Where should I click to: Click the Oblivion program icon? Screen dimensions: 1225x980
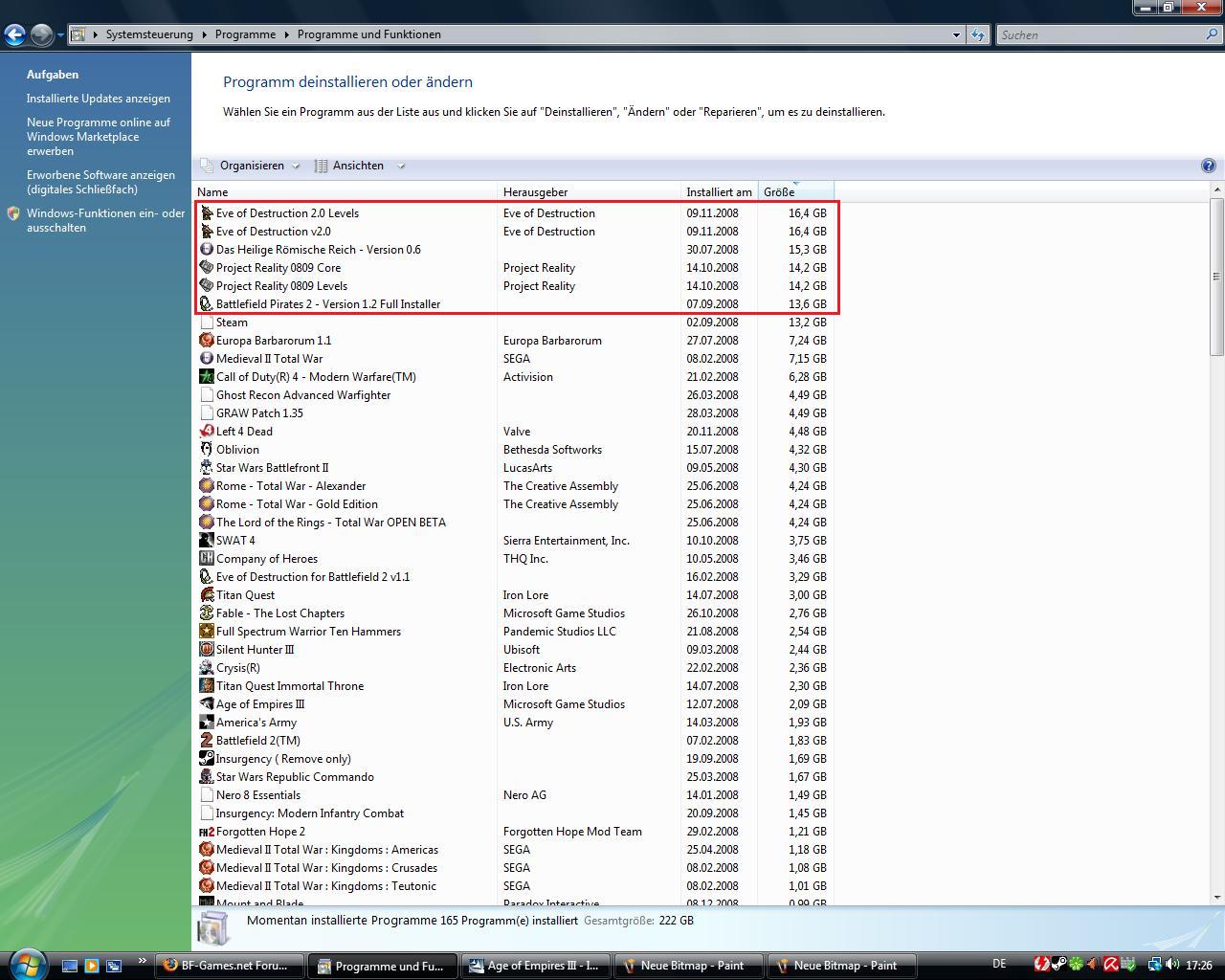(206, 450)
